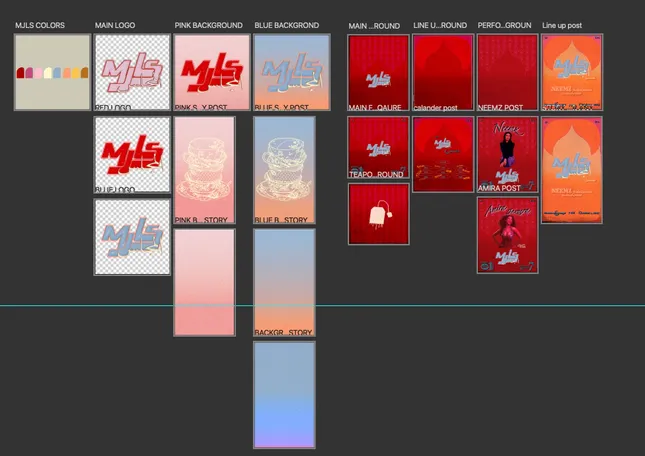This screenshot has height=456, width=645.
Task: Select the tall orange line up story artboard
Action: point(572,170)
